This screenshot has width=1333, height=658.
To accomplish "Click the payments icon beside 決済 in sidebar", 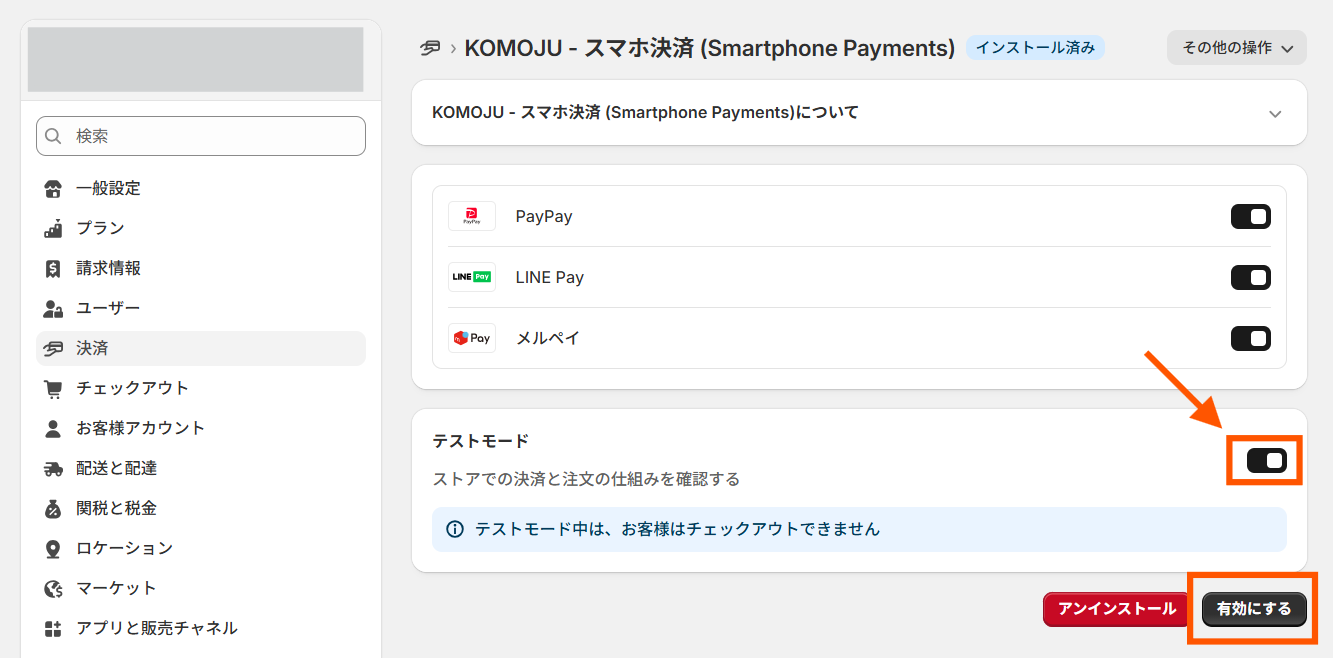I will coord(54,349).
